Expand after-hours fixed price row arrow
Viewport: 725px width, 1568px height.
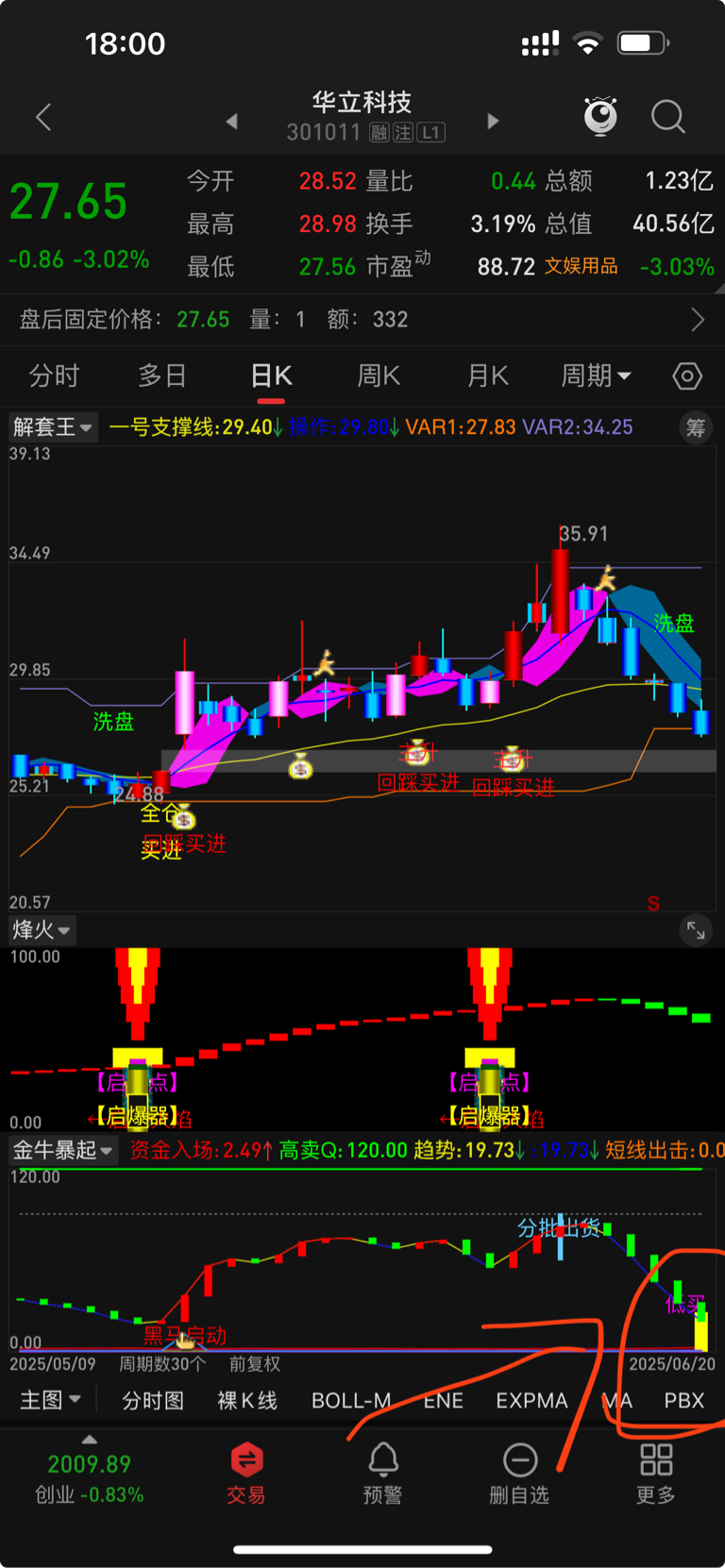tap(698, 320)
